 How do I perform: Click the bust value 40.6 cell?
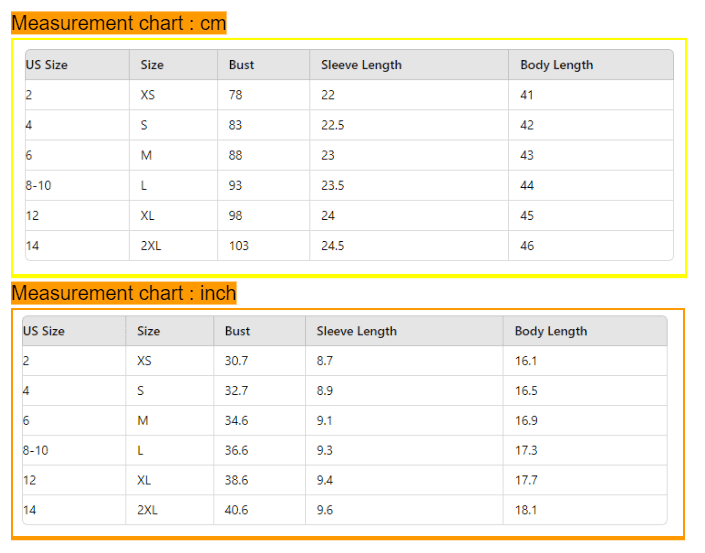tap(236, 510)
